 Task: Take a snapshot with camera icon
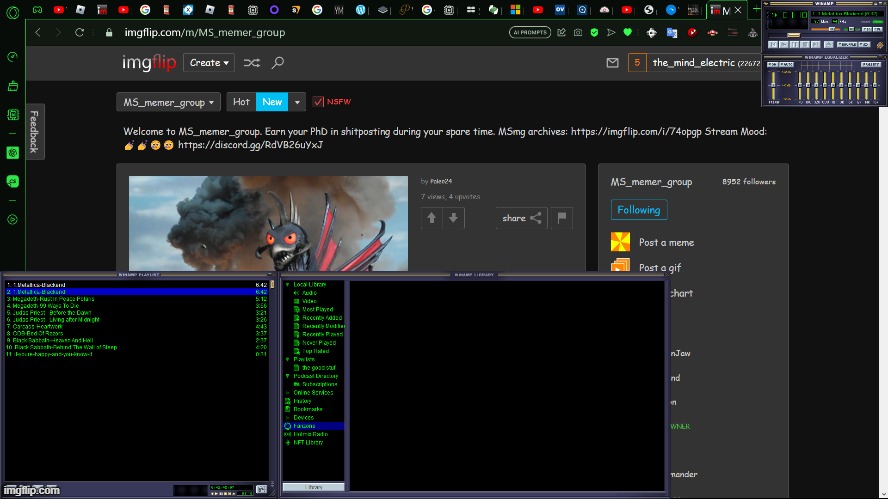[578, 32]
